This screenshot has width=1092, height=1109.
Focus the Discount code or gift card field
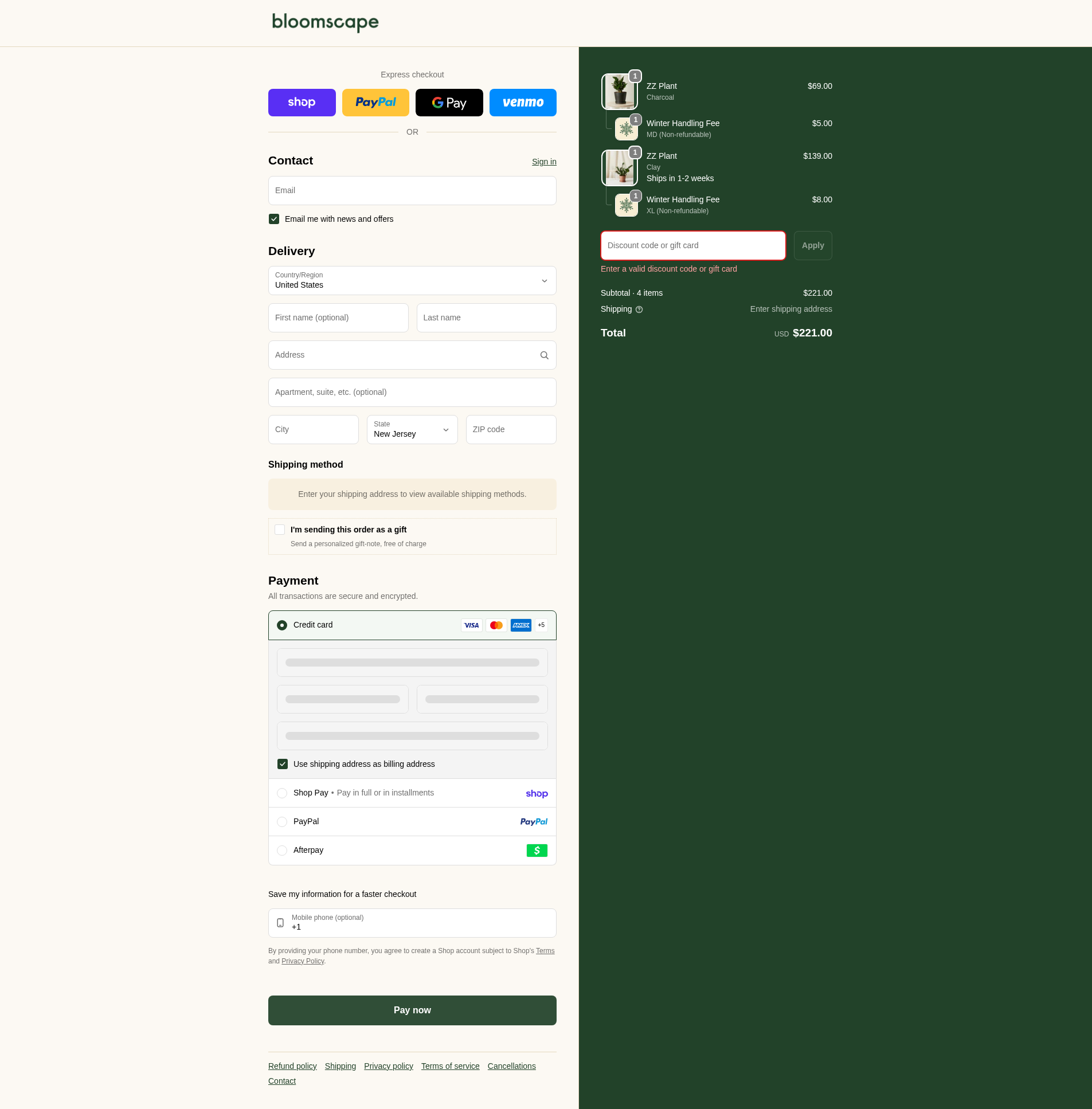tap(692, 245)
